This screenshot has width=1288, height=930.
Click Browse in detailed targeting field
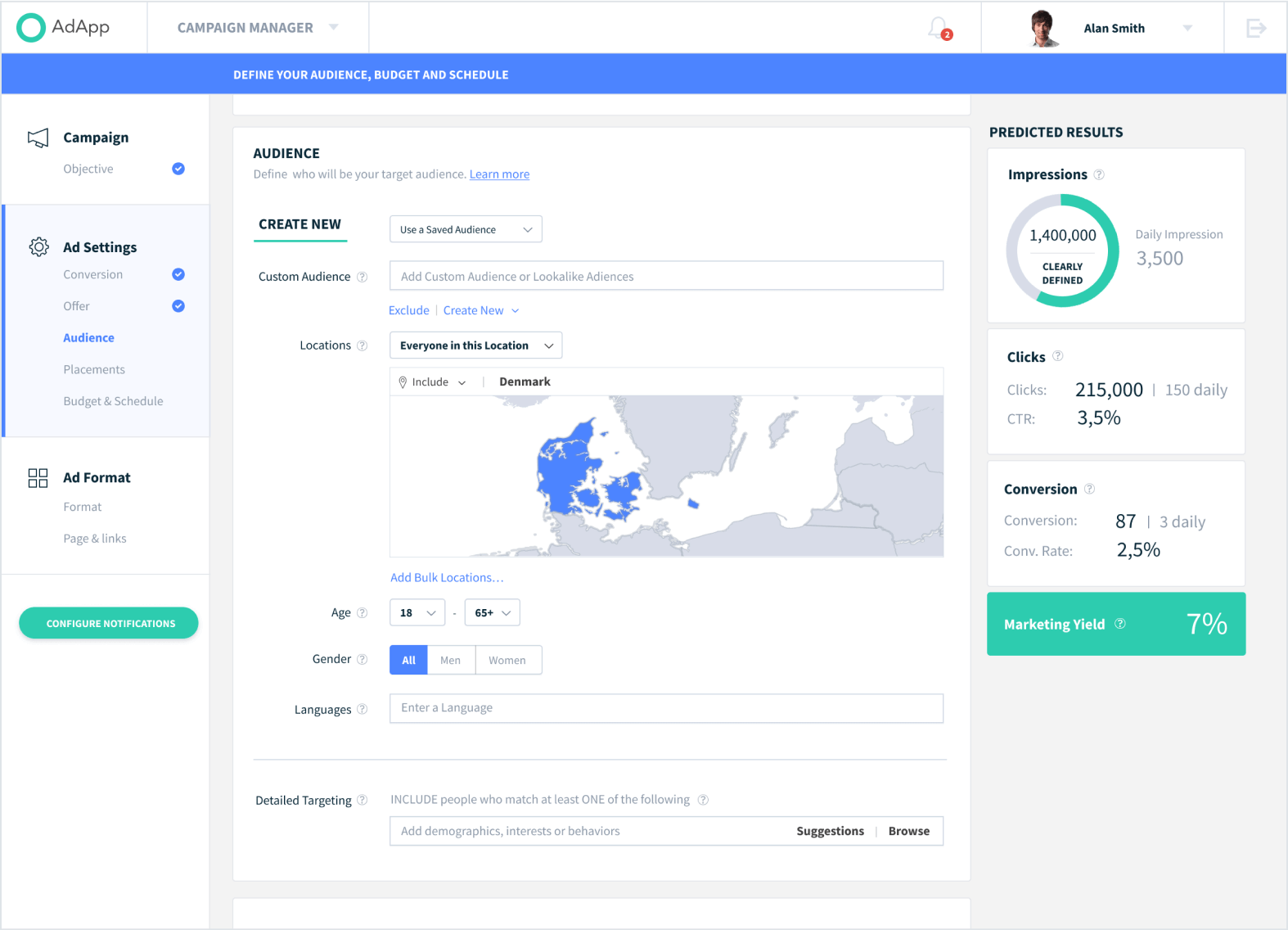pos(909,831)
